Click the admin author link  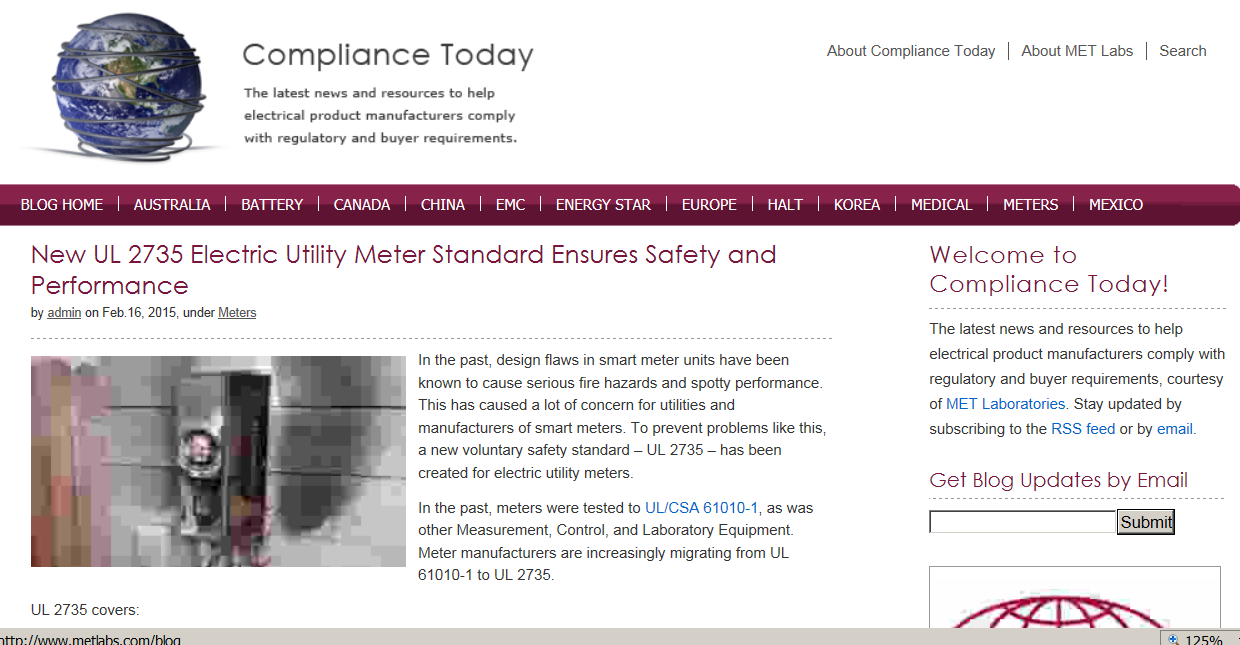coord(64,313)
